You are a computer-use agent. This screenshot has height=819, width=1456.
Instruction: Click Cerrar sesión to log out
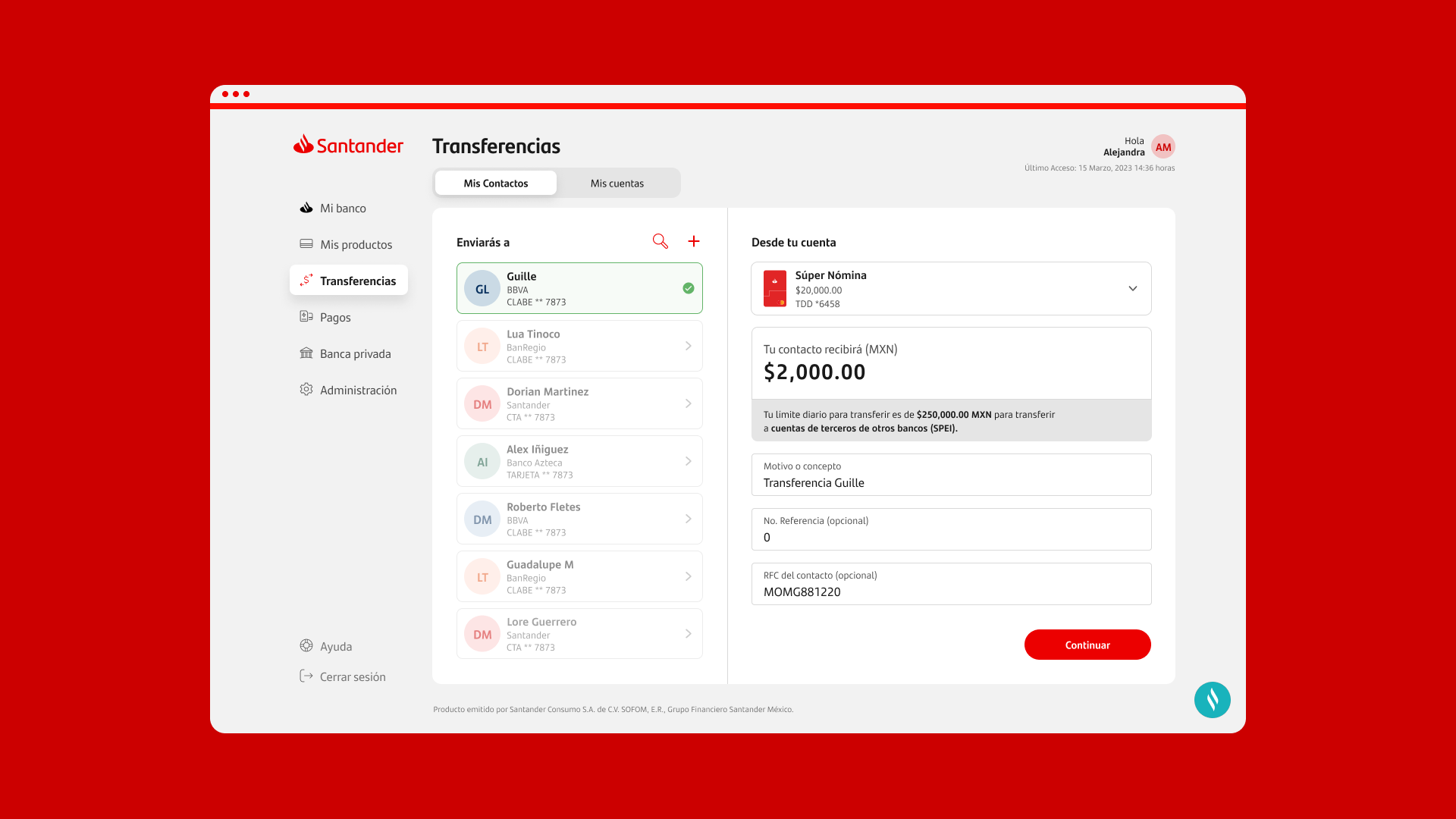[351, 676]
